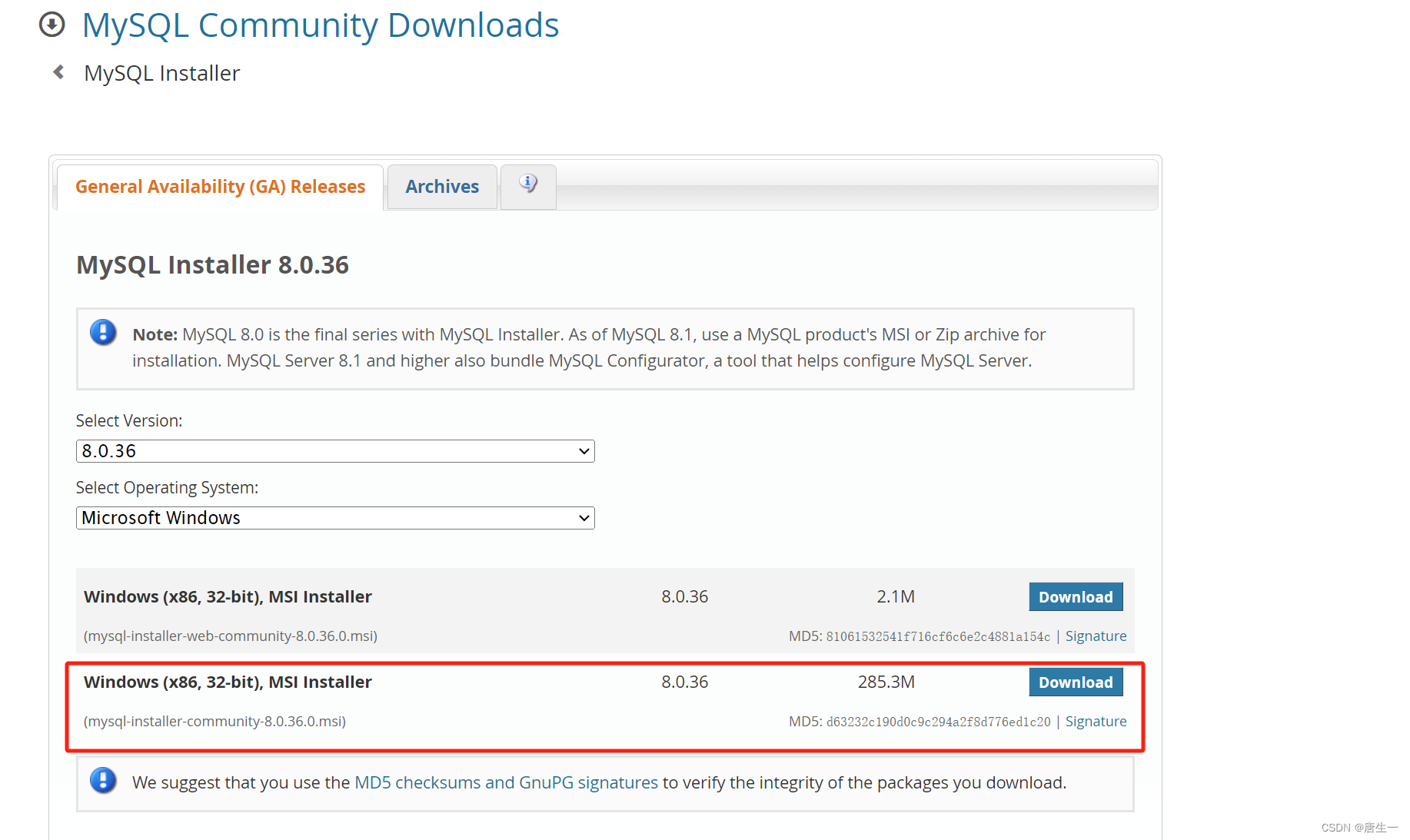Select the MD5 hash starting with d63232c1
This screenshot has width=1410, height=840.
[x=938, y=722]
